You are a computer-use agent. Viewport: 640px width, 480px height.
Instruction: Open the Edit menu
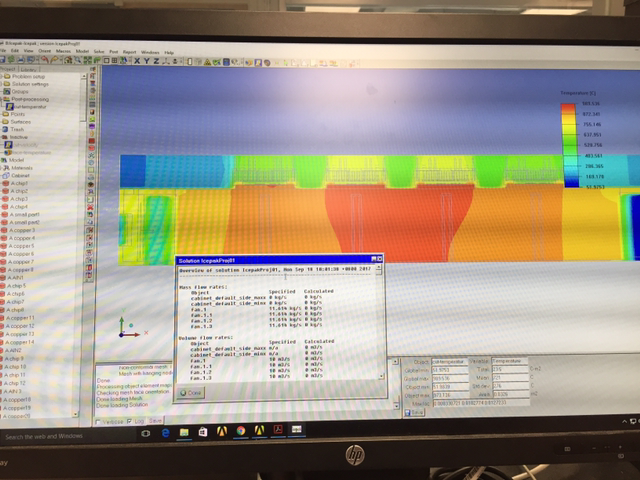coord(15,51)
